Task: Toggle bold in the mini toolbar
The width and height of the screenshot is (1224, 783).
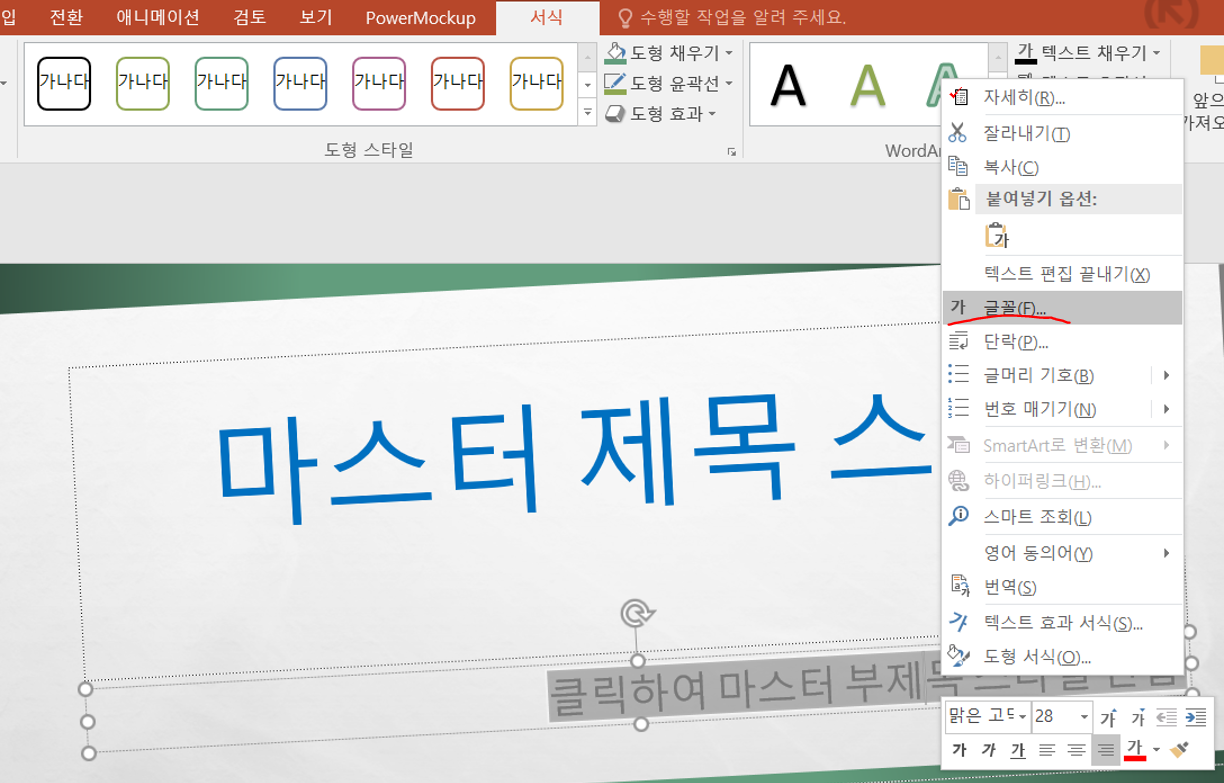Action: pos(959,749)
